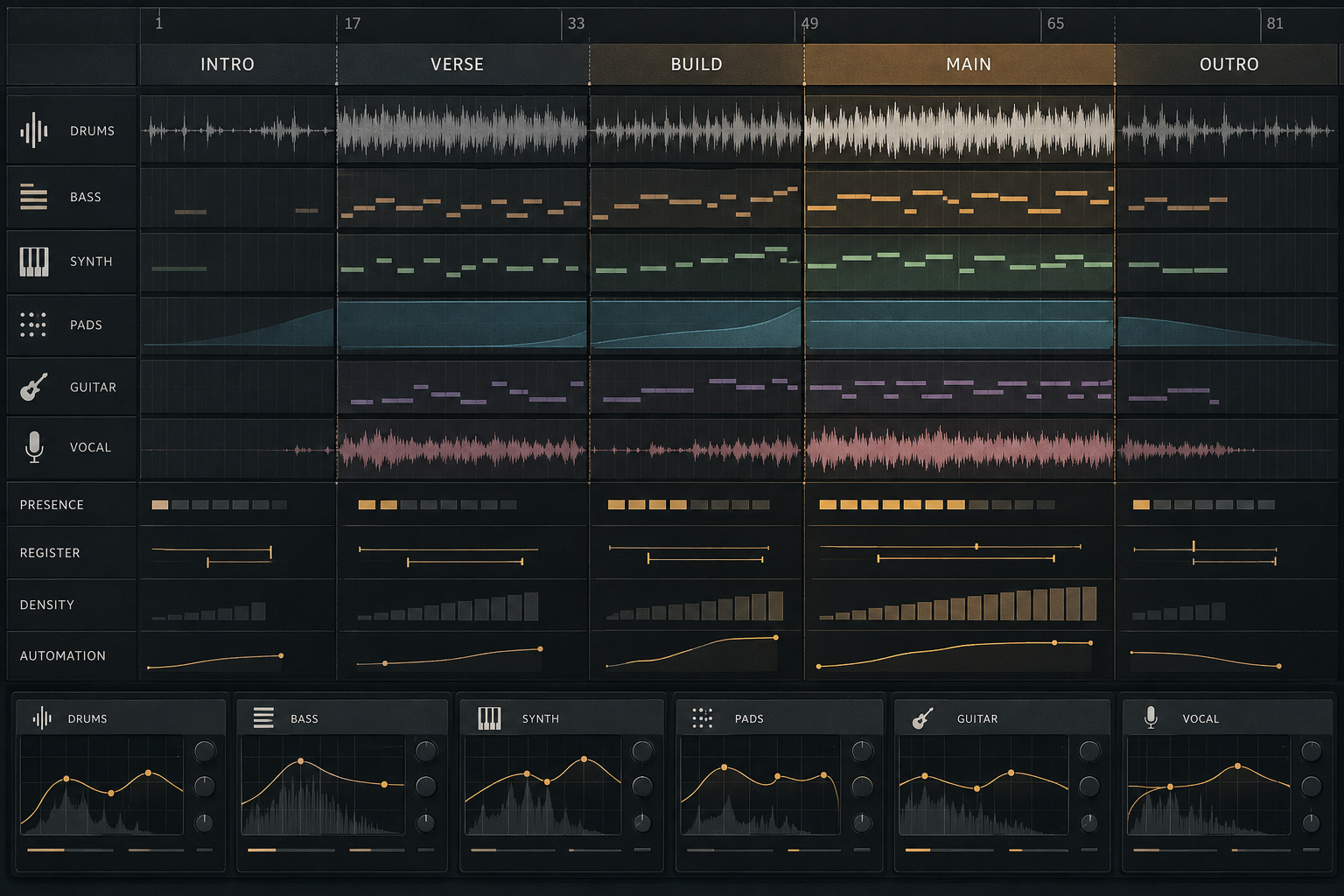The width and height of the screenshot is (1344, 896).
Task: Select the Pads clip in the BUILD section
Action: (696, 325)
